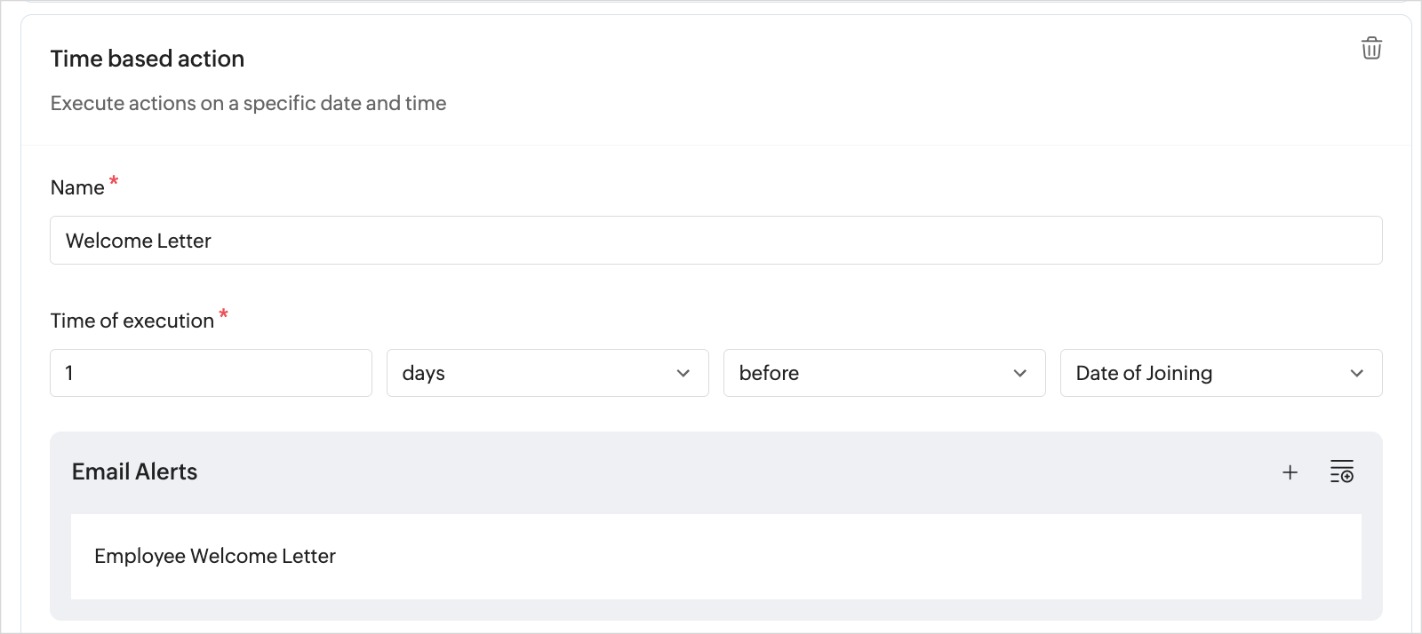Click the Time of execution label
This screenshot has height=634, width=1422.
(132, 321)
